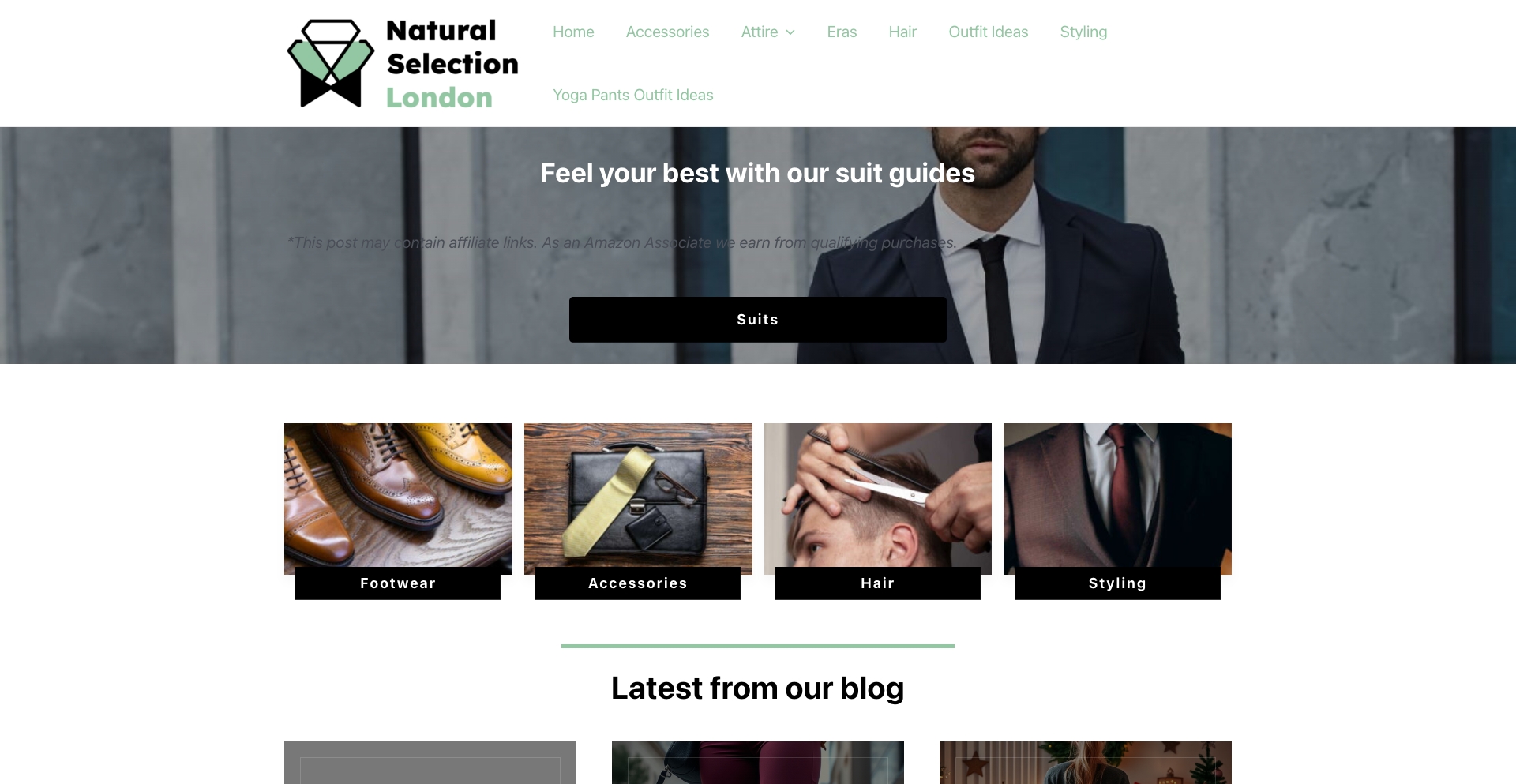Open the blog post with Christmas decor image
1516x784 pixels.
tap(1086, 763)
